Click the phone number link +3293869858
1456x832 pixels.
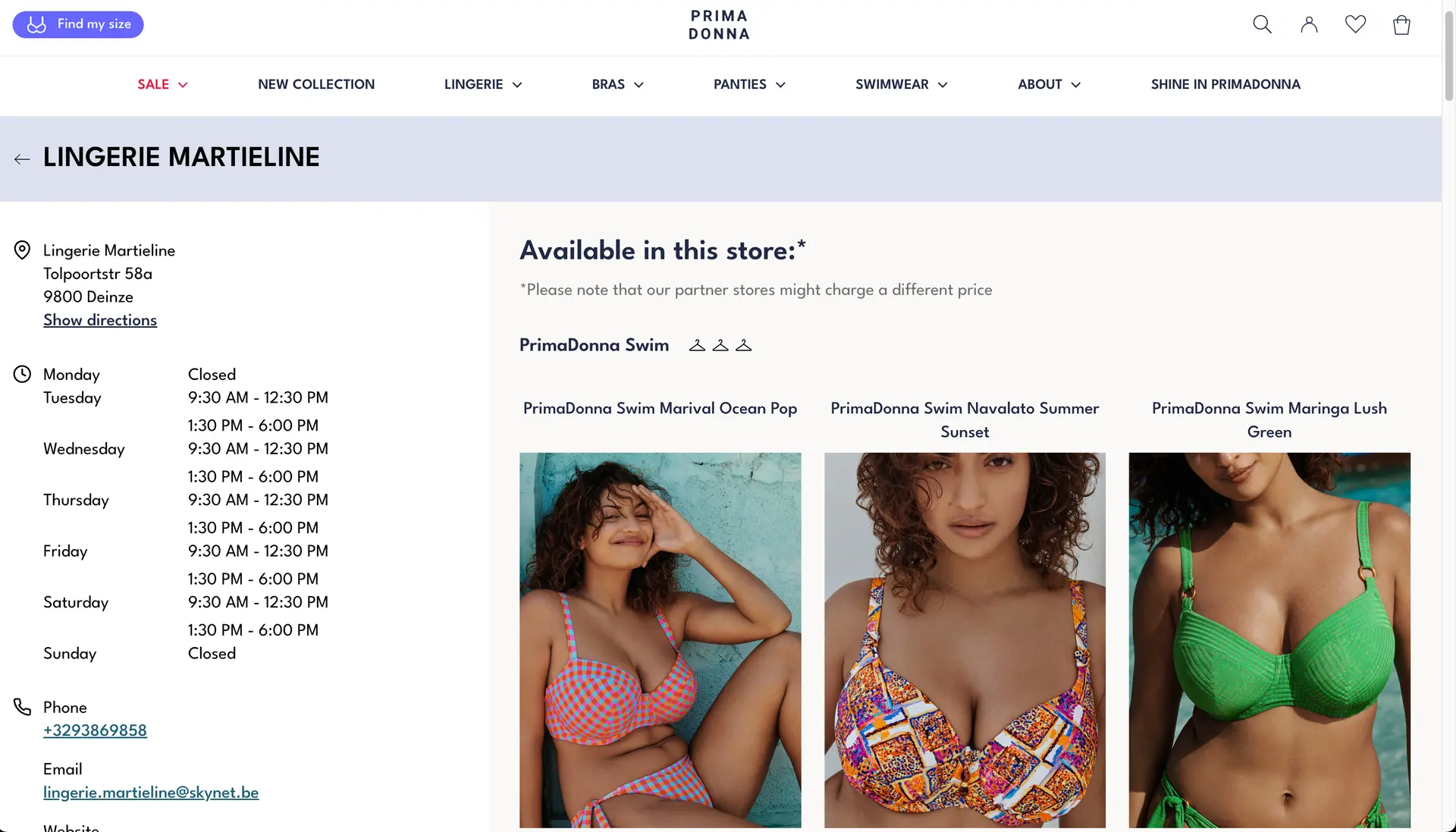click(x=95, y=731)
